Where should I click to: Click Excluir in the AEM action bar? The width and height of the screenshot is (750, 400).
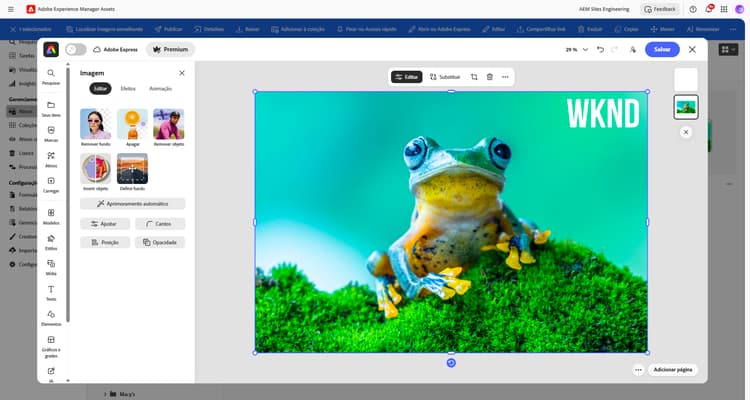tap(590, 29)
